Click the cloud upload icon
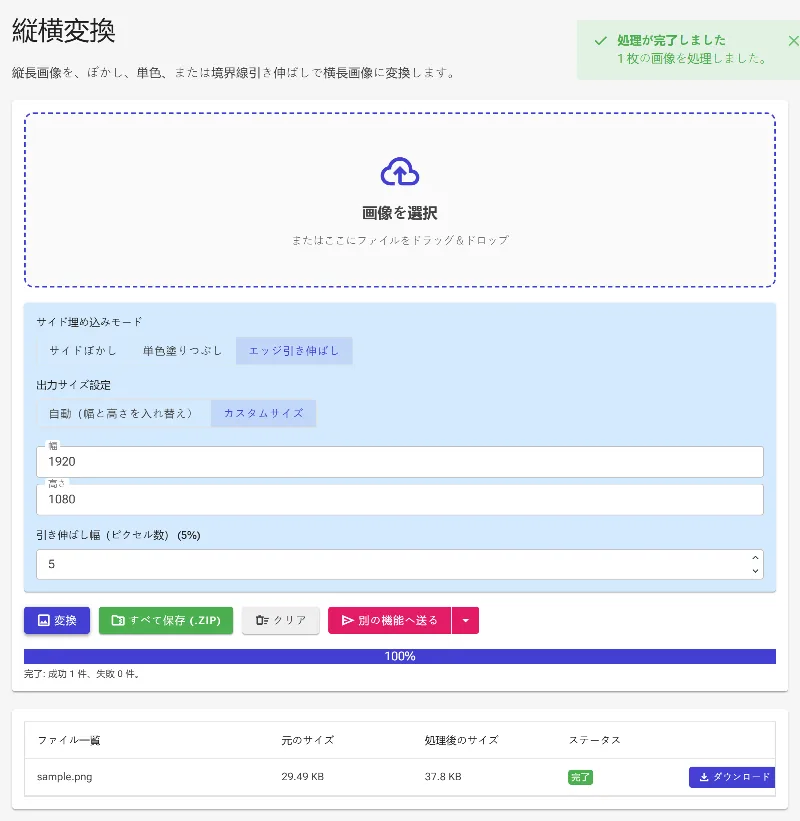Screen dimensions: 800x821 coord(399,172)
